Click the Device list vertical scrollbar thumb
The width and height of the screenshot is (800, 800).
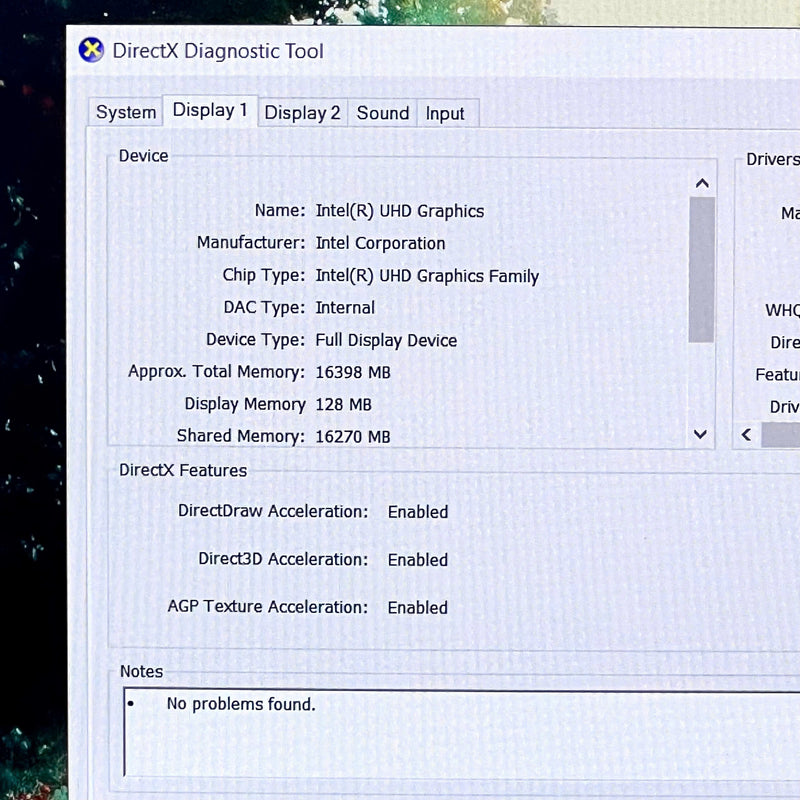pyautogui.click(x=702, y=269)
